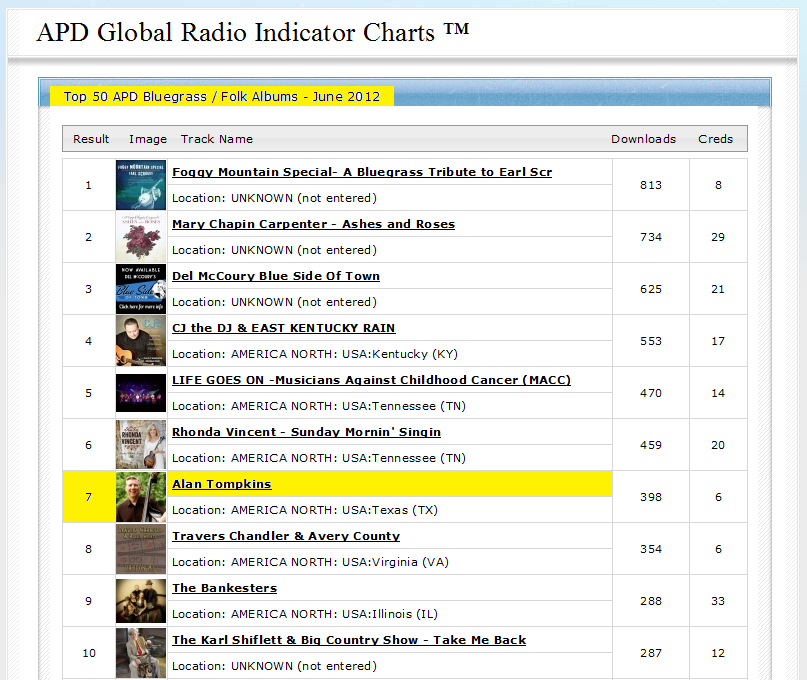
Task: Click downloads value 813
Action: (x=651, y=185)
